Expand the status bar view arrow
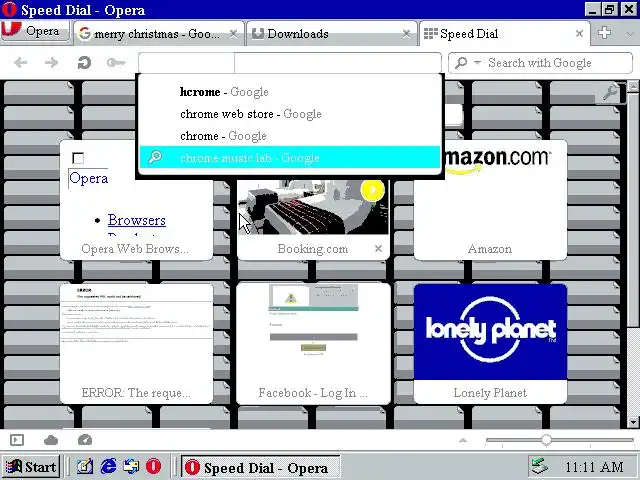Screen dimensions: 640x480 pyautogui.click(x=462, y=440)
